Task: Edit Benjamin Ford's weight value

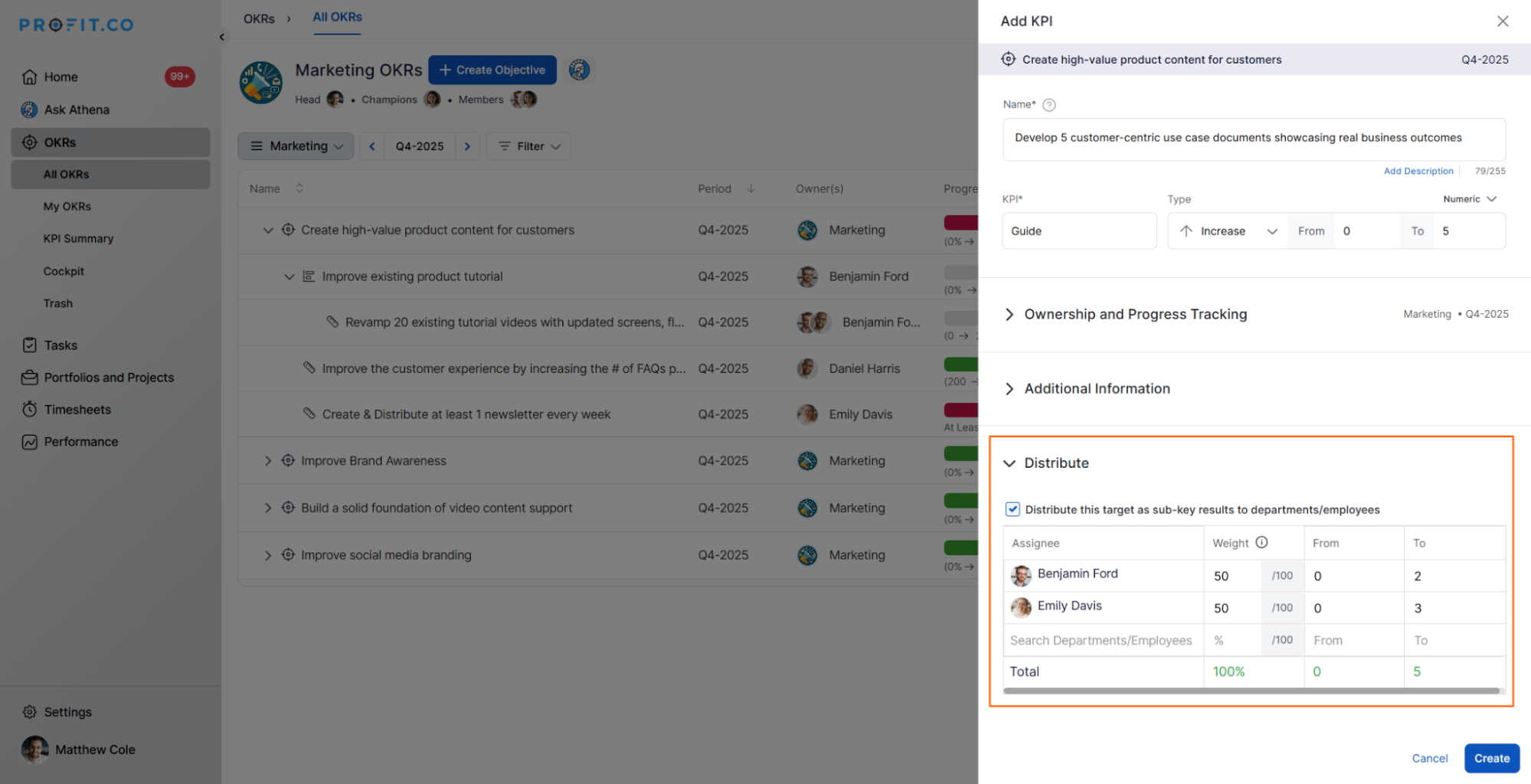Action: [1233, 576]
